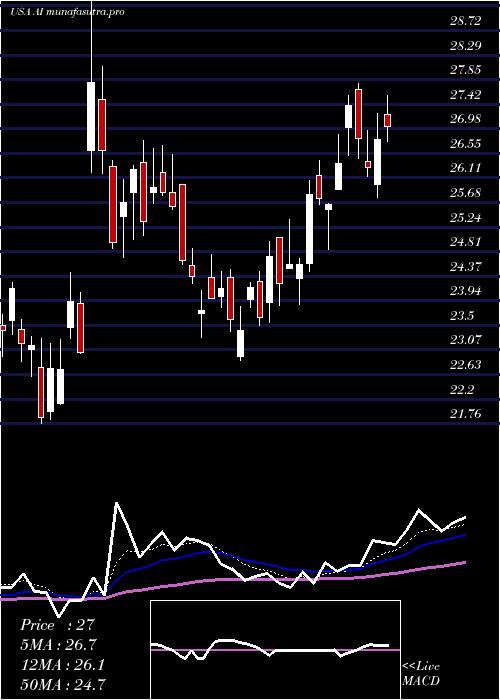This screenshot has width=500, height=700.
Task: Click the '5MA : 26.7' readout
Action: coord(58,645)
